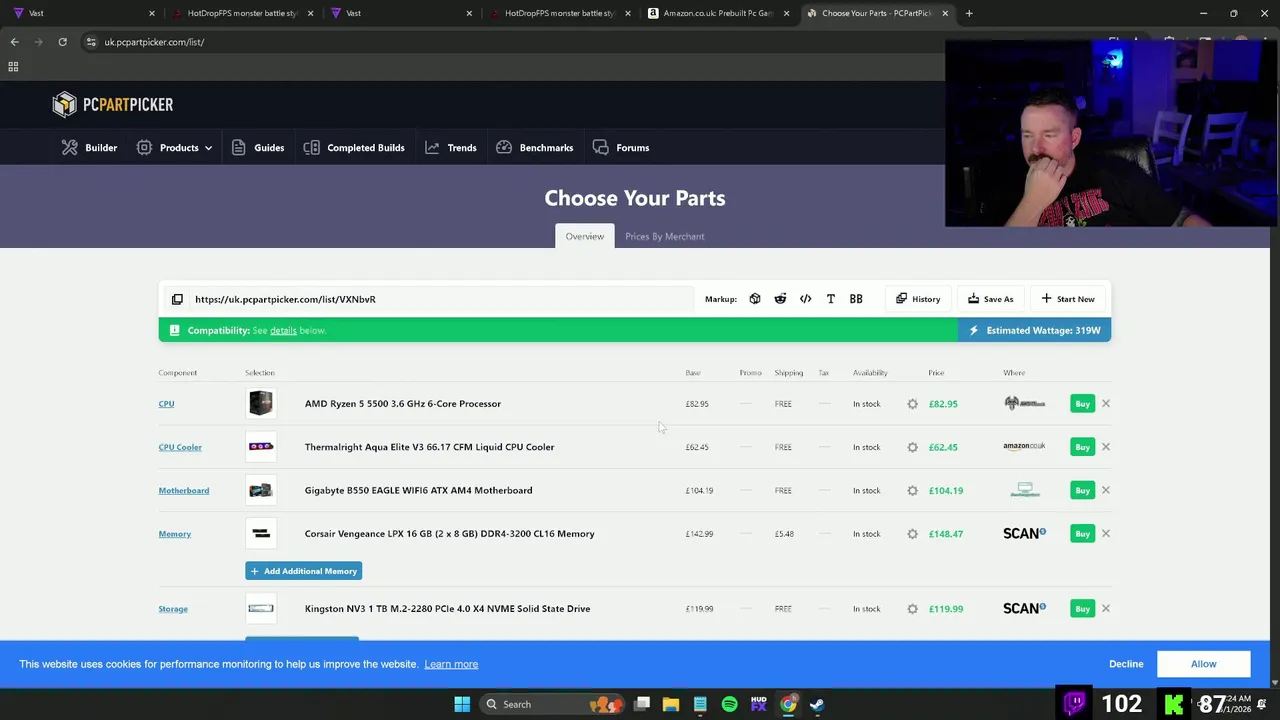
Task: Click the Storage component link
Action: click(x=173, y=609)
